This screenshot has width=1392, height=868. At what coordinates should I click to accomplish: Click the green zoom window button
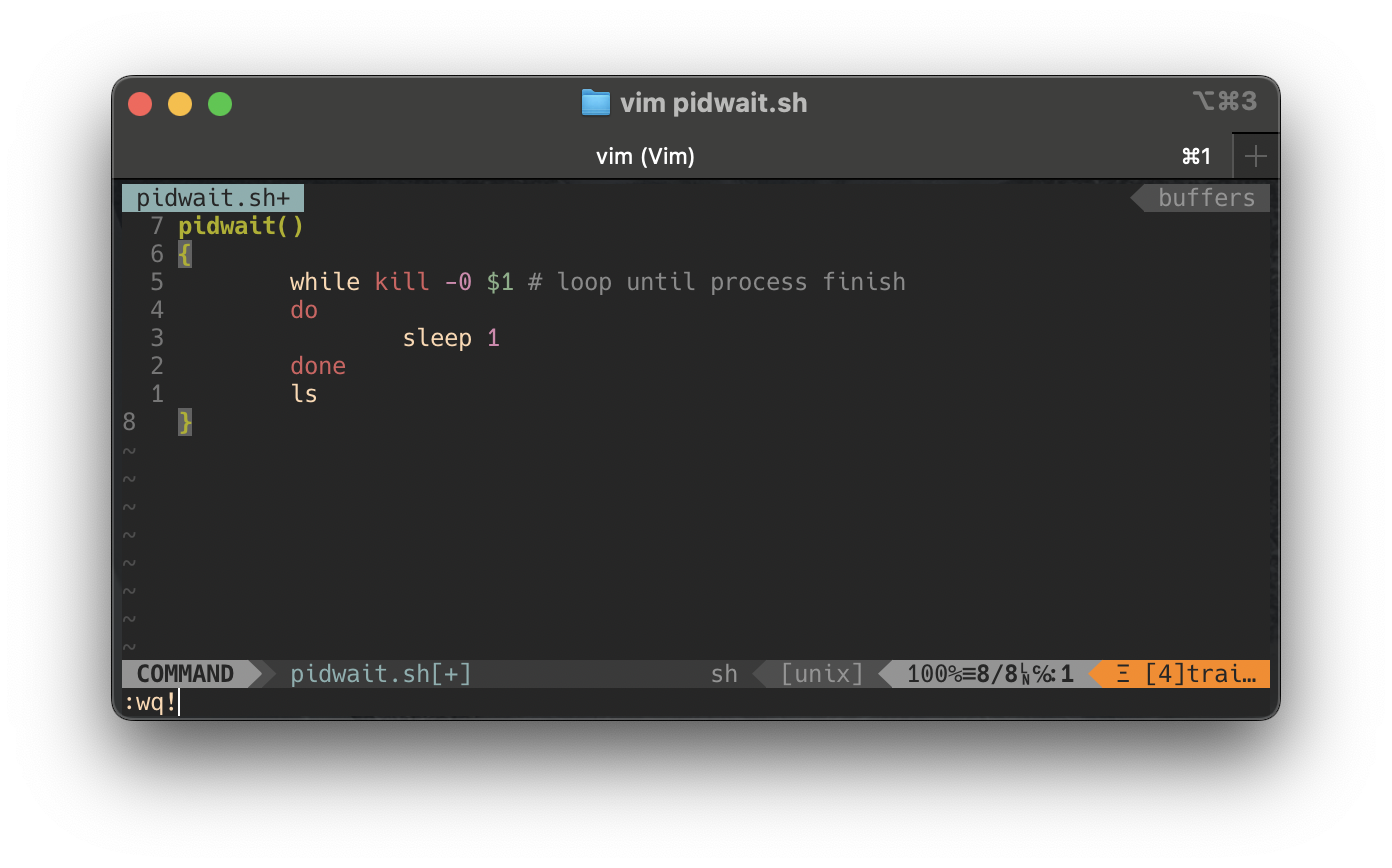pyautogui.click(x=220, y=104)
